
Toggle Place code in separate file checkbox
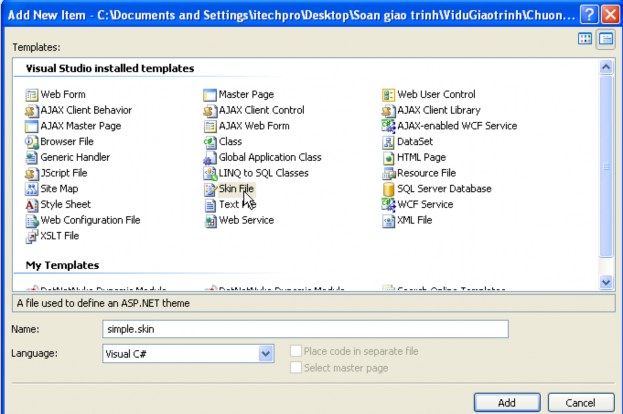pos(295,352)
